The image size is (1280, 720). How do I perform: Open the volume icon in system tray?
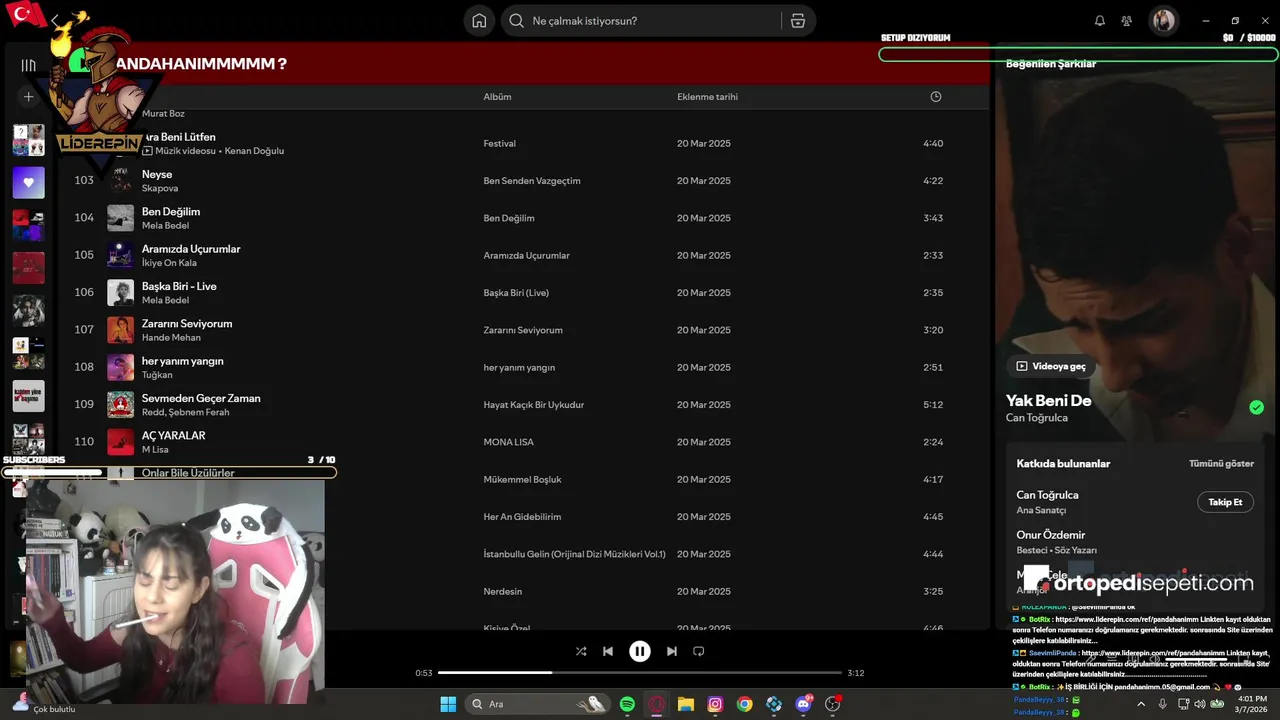tap(1200, 704)
